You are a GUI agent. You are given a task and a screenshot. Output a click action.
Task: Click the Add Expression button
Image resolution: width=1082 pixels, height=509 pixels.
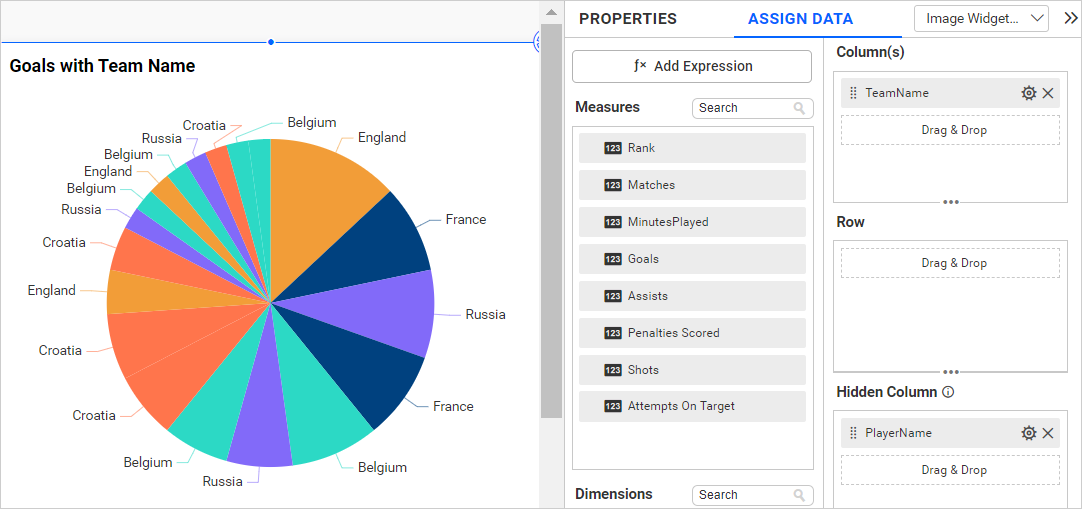(692, 66)
